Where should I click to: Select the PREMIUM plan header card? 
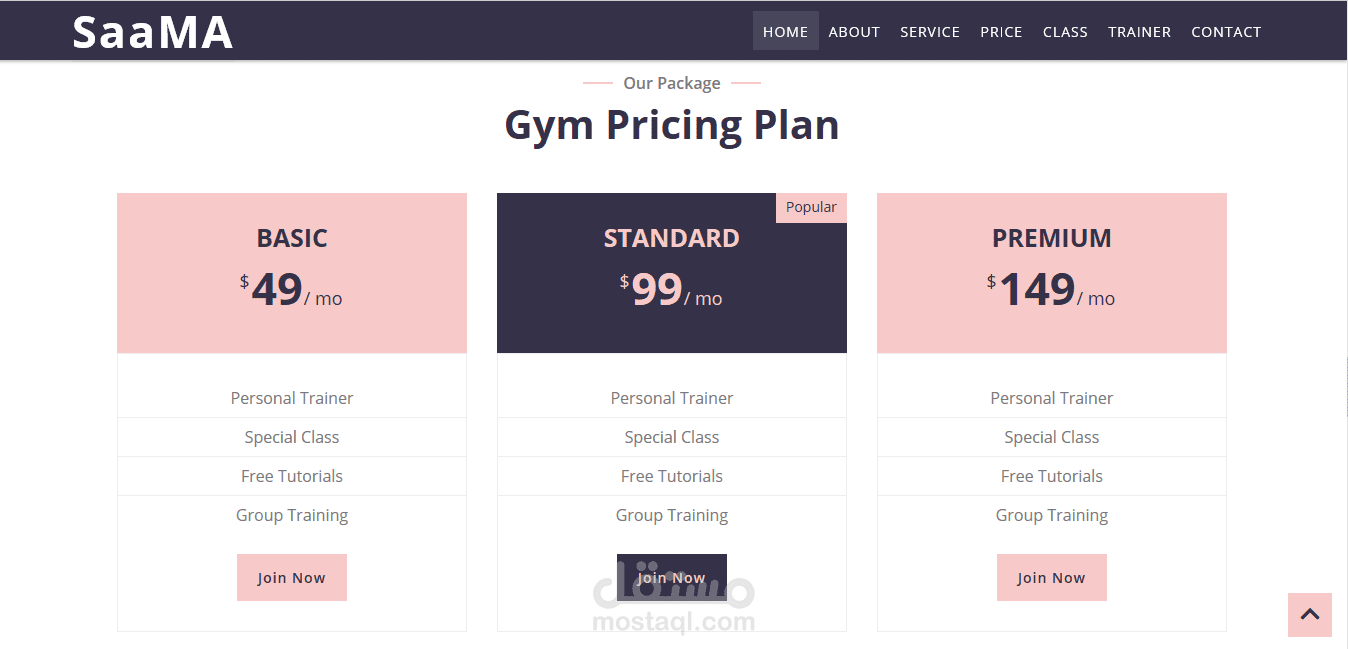pyautogui.click(x=1052, y=272)
